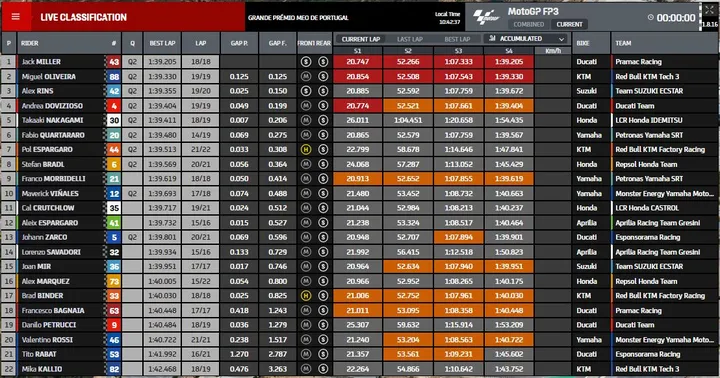Image resolution: width=720 pixels, height=378 pixels.
Task: Click the LIVE CLASSIFICATION title
Action: [x=84, y=17]
